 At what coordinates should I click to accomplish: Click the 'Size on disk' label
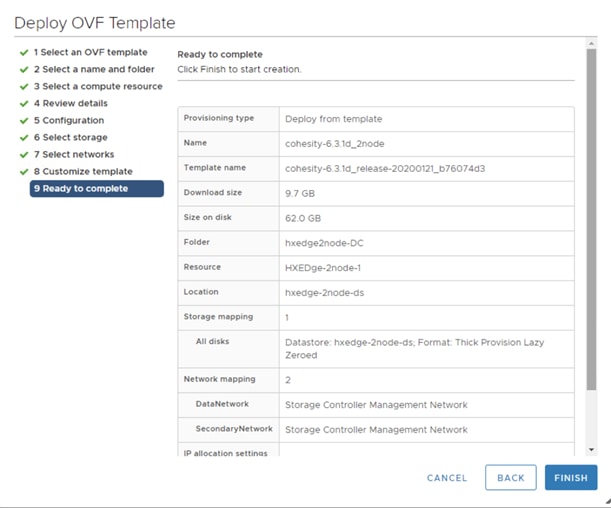208,217
